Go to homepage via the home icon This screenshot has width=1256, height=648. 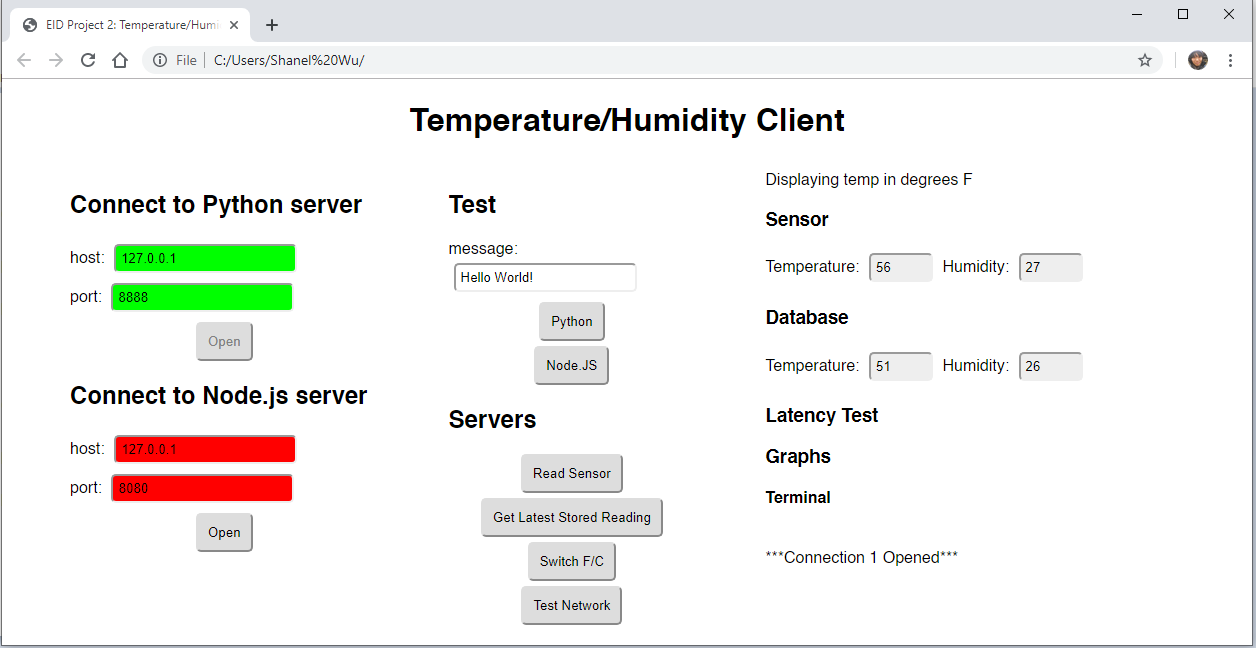(x=120, y=60)
